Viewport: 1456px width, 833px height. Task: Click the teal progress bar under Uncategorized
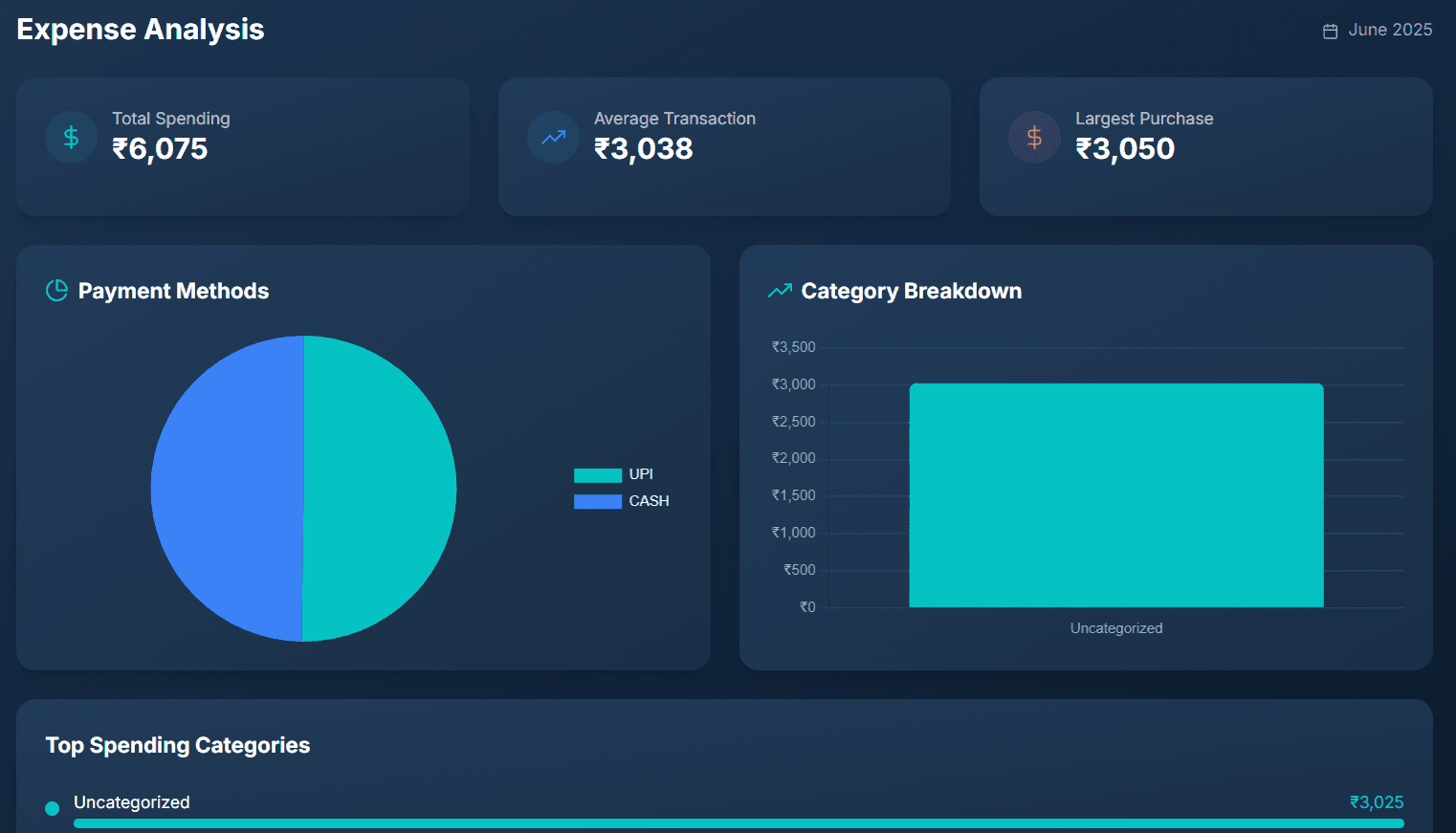tap(727, 823)
